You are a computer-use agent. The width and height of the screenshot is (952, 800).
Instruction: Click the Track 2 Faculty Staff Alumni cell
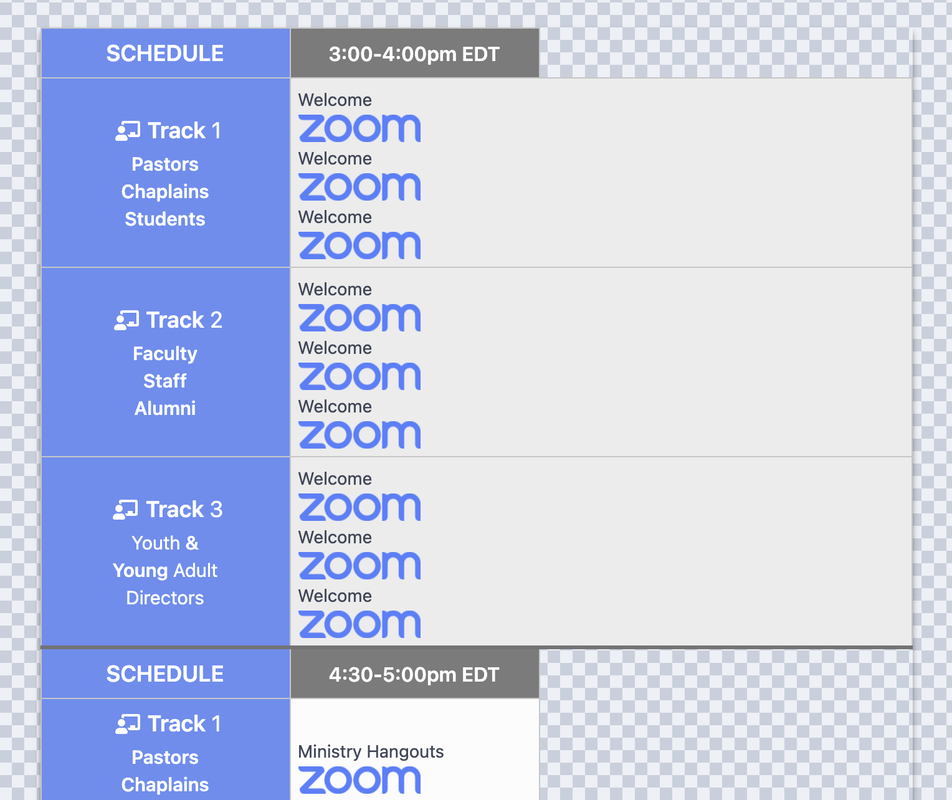coord(165,362)
